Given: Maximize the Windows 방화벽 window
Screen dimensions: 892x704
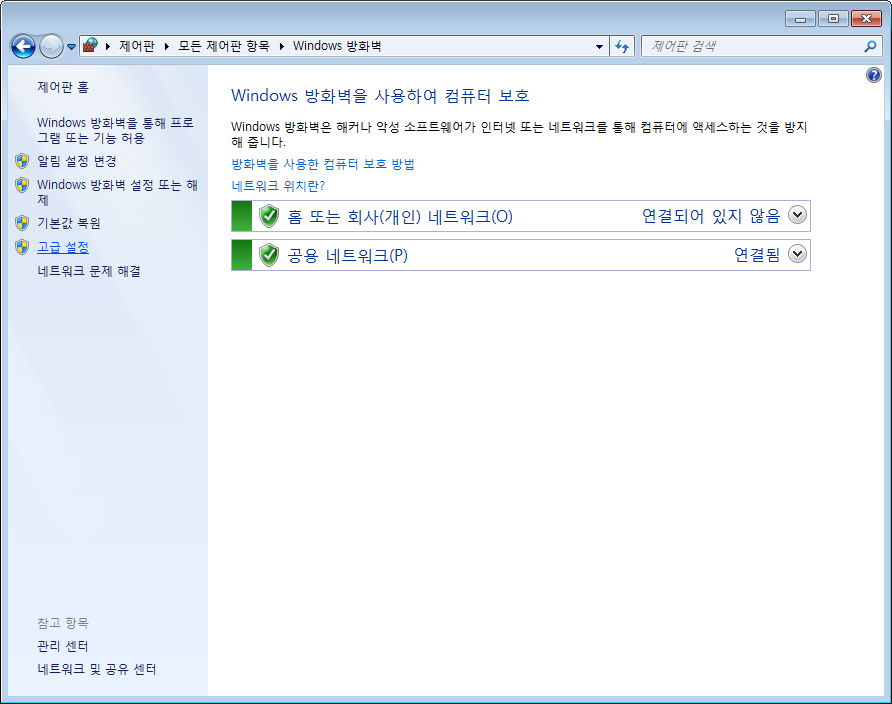Looking at the screenshot, I should coord(833,19).
